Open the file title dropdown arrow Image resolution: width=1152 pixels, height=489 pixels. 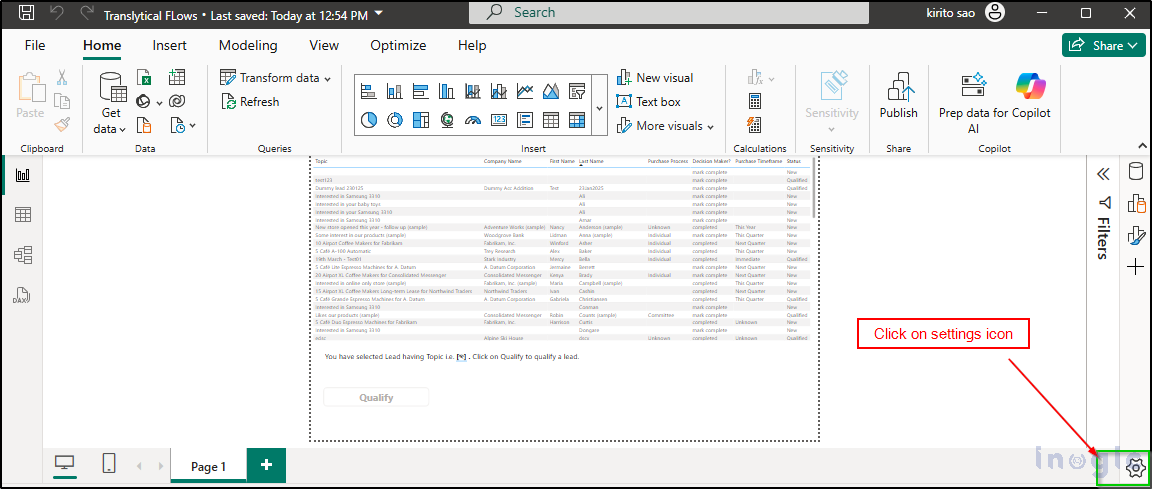pyautogui.click(x=379, y=12)
